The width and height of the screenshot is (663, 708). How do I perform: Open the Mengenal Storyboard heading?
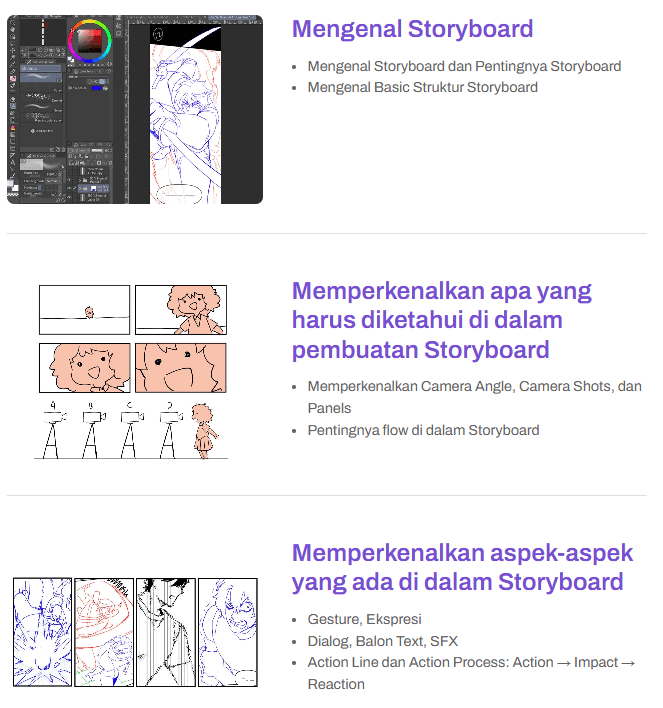pos(412,29)
